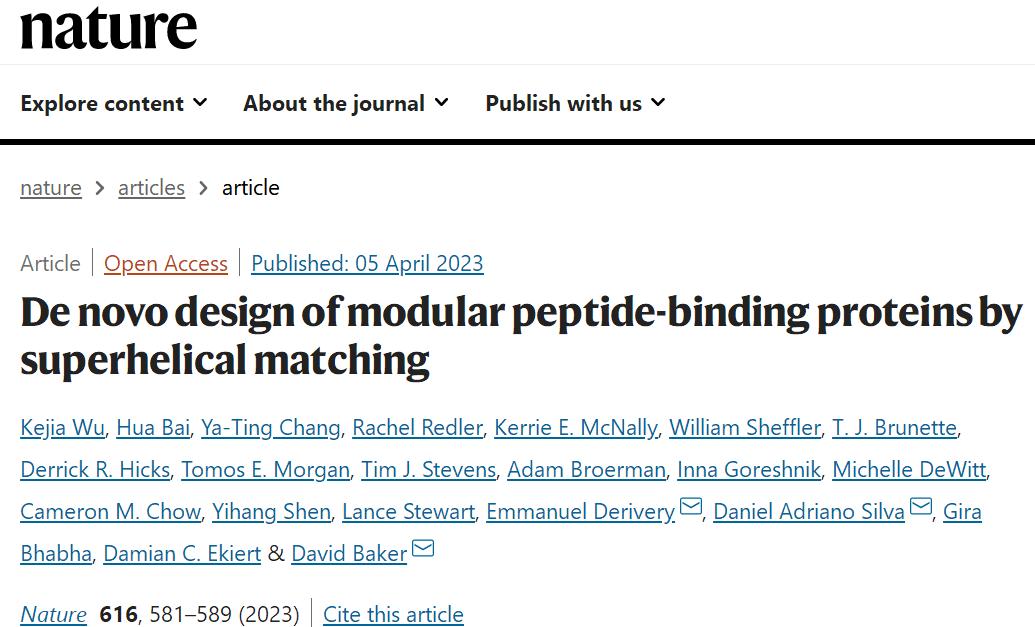Open the Open Access link
This screenshot has width=1035, height=627.
(166, 264)
